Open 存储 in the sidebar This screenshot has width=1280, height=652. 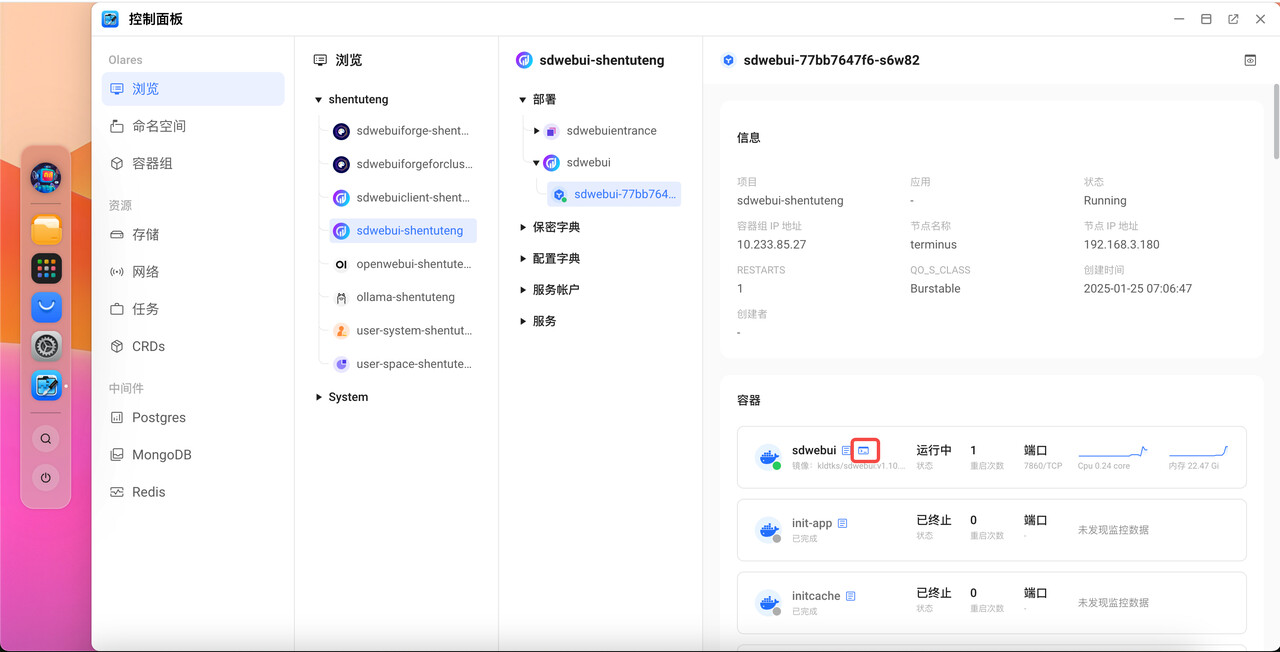tap(193, 234)
